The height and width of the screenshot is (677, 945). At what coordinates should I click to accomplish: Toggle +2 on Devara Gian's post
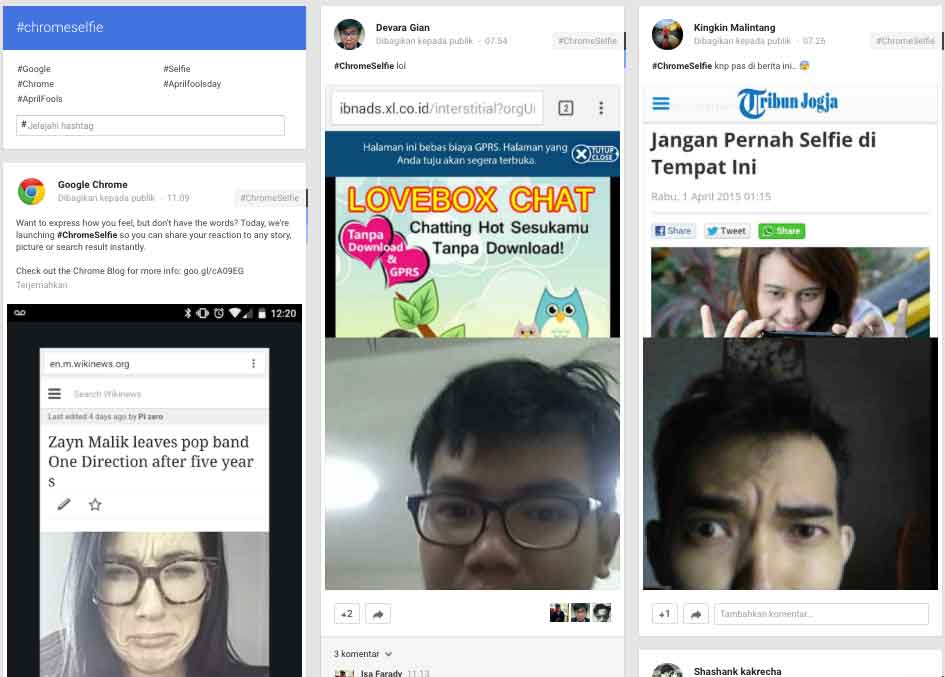coord(347,613)
